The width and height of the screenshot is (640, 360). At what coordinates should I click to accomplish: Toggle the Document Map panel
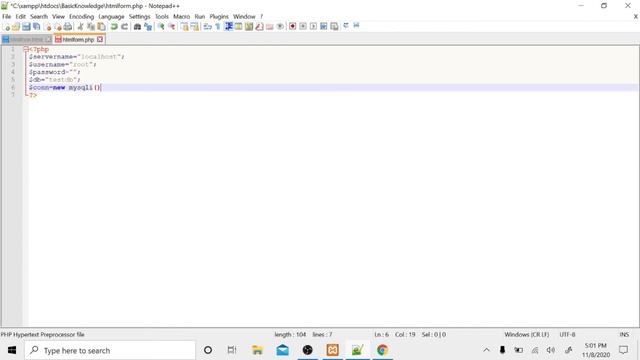(x=249, y=27)
